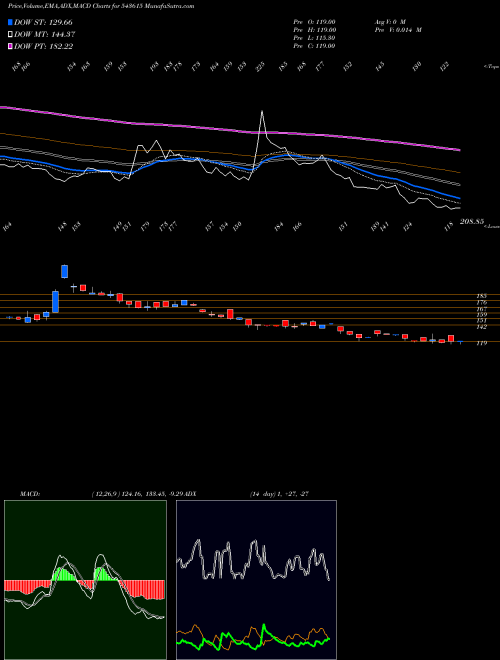
Task: Click the 159 price level label
Action: point(481,315)
